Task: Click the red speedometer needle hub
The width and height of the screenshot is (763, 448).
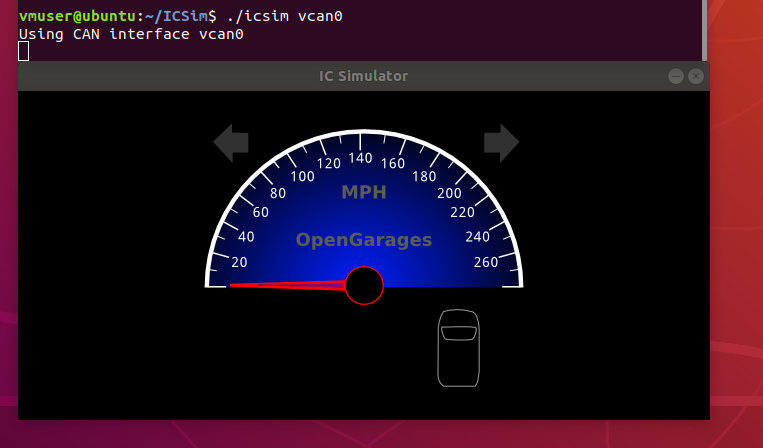Action: [x=364, y=286]
